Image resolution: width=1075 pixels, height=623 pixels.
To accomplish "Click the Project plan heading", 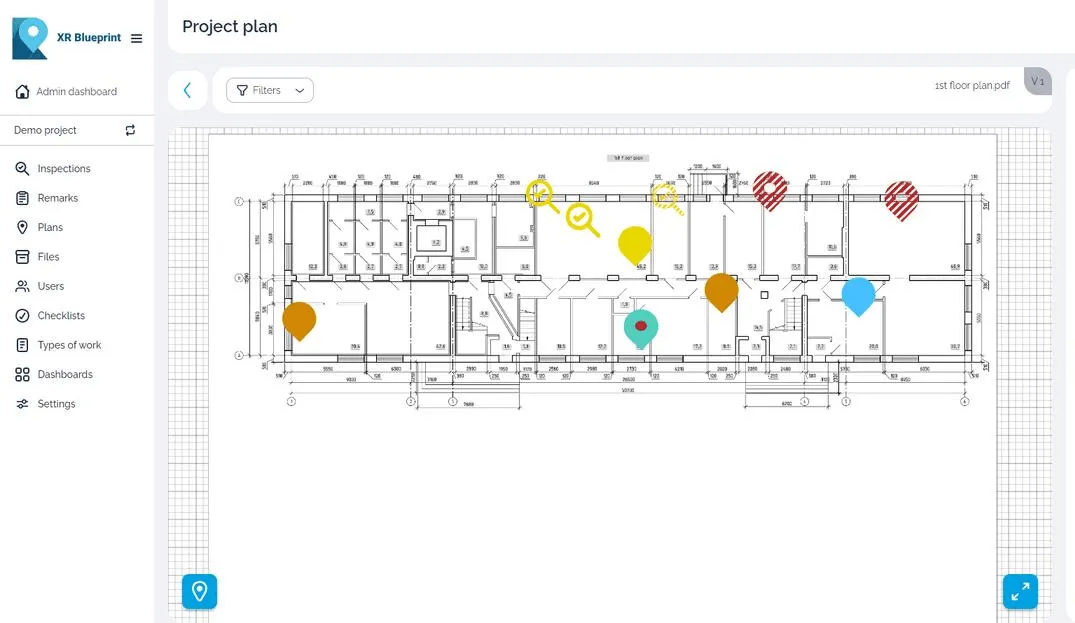I will coord(230,26).
